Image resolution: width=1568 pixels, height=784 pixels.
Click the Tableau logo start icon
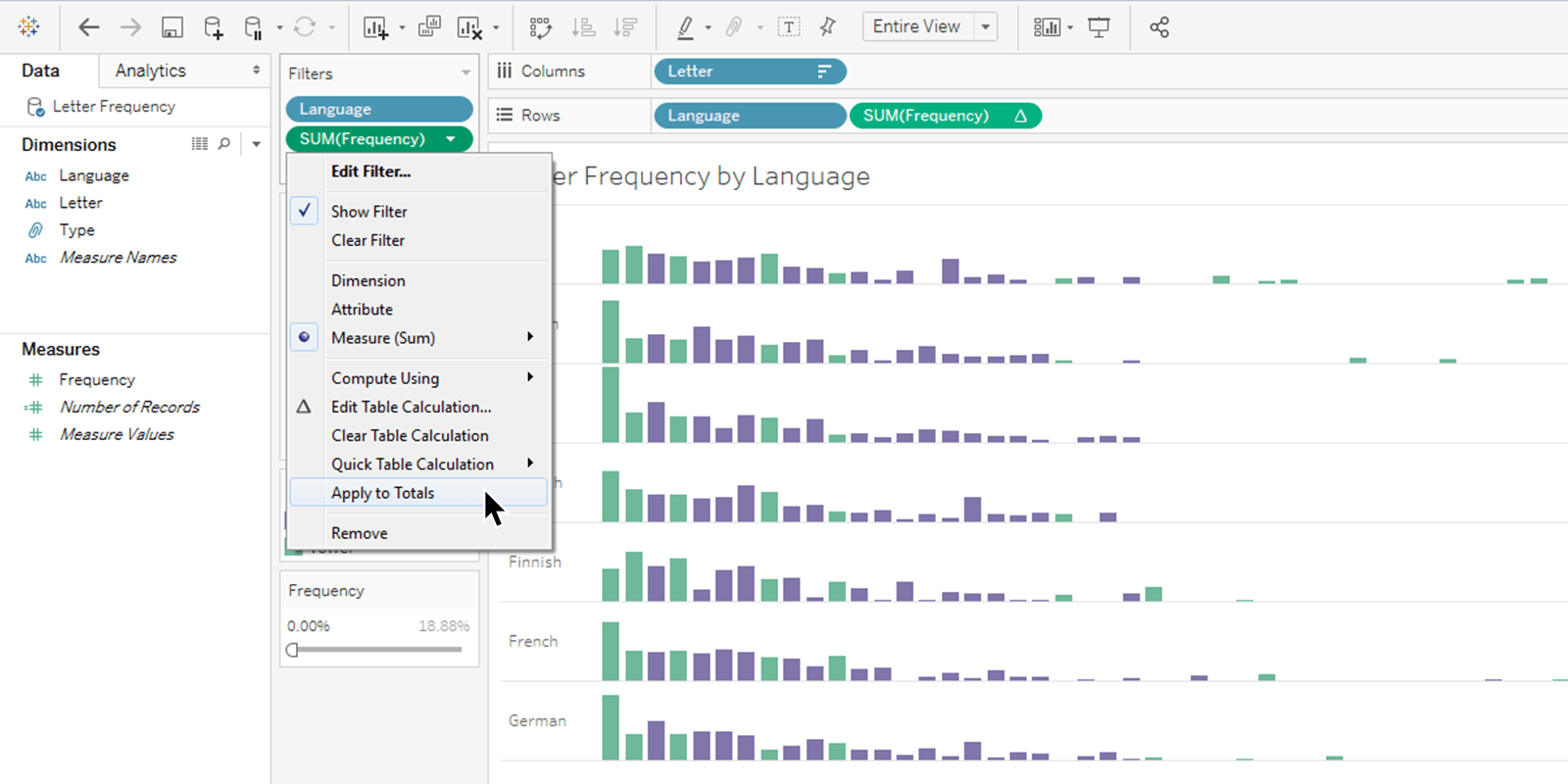[29, 27]
